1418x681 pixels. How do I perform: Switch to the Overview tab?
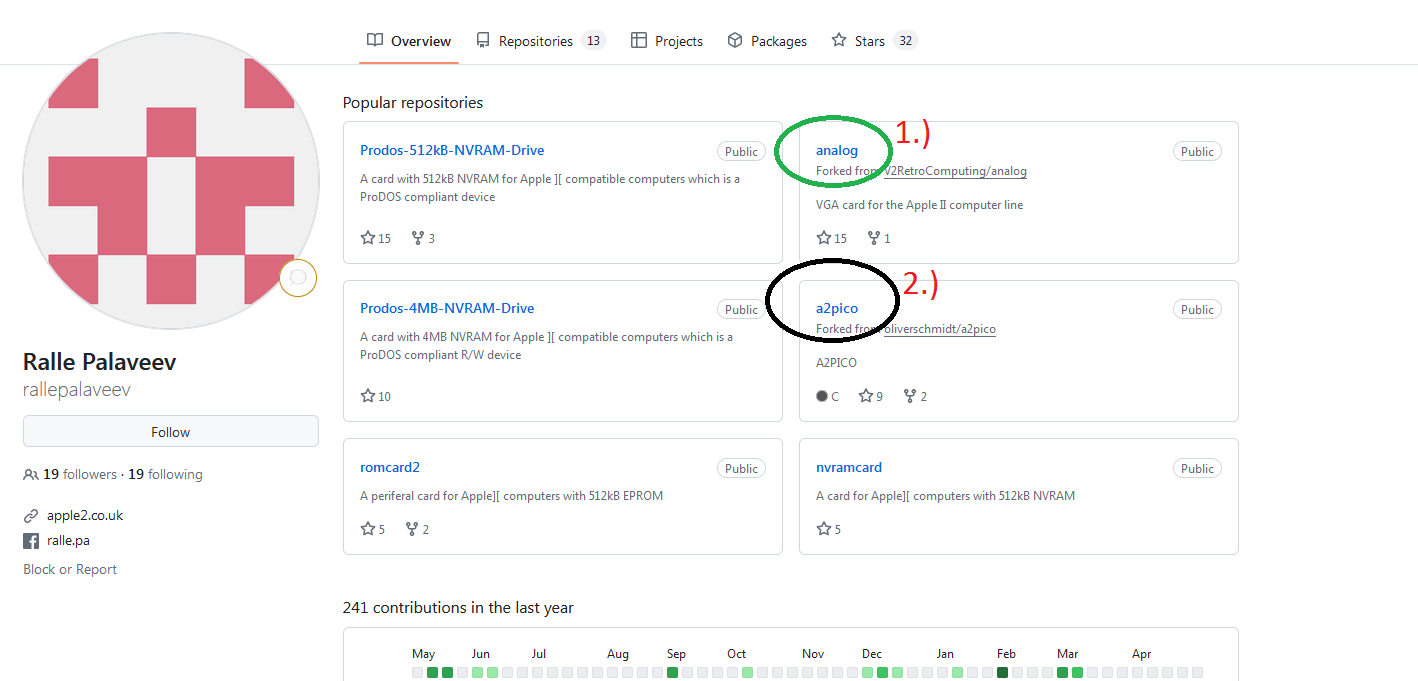(x=409, y=41)
